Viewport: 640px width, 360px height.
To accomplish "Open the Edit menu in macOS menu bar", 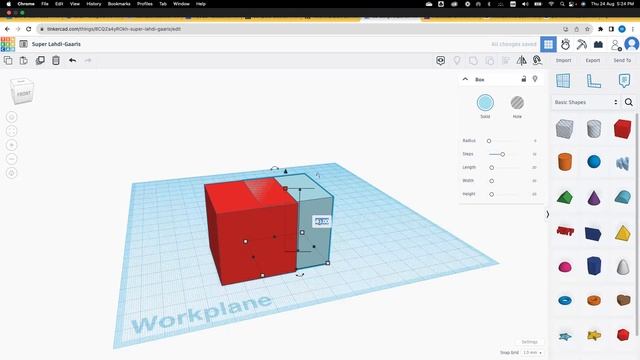I will [59, 4].
